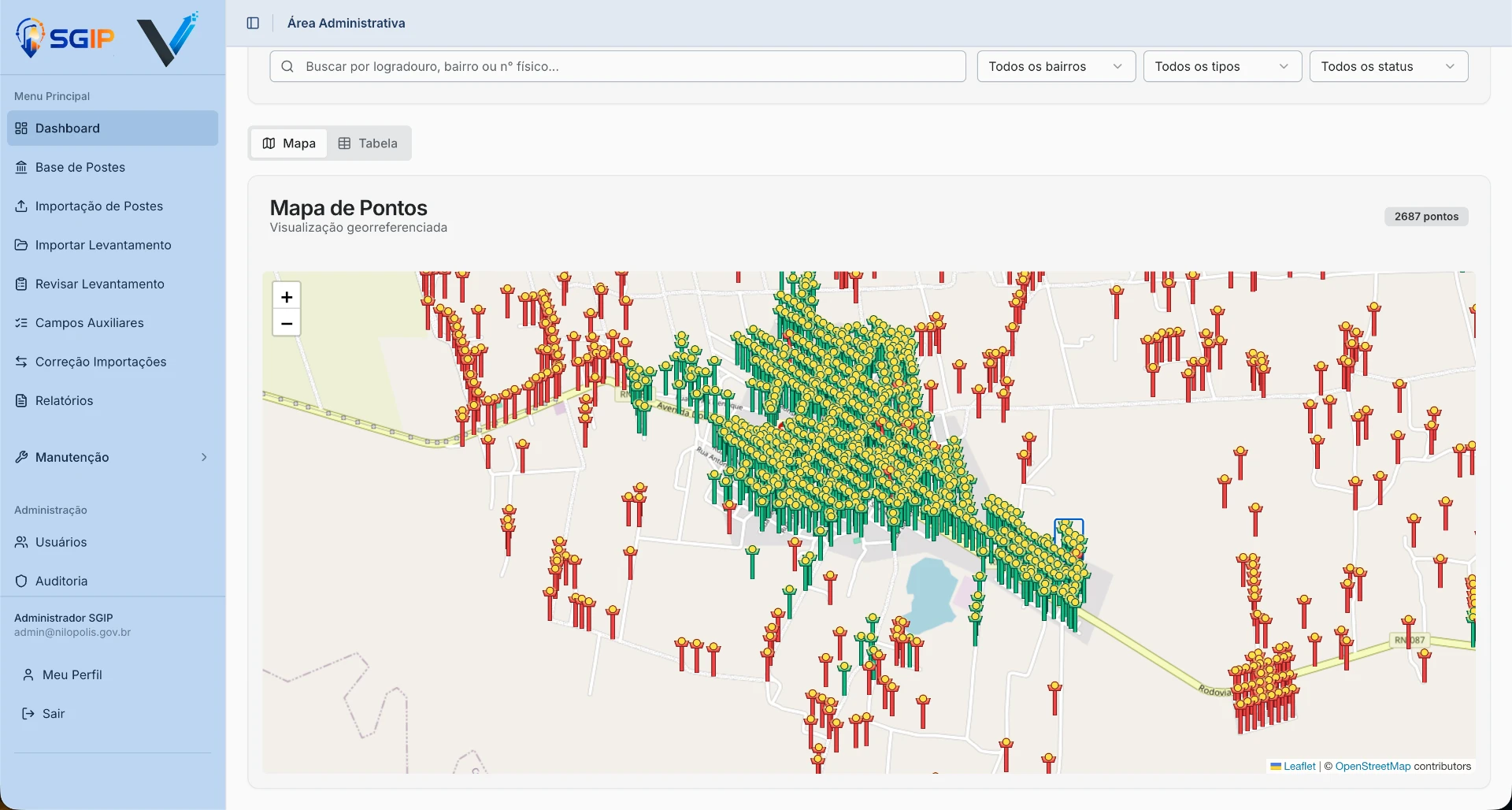This screenshot has width=1512, height=810.
Task: Open the OpenStreetMap link
Action: point(1373,766)
